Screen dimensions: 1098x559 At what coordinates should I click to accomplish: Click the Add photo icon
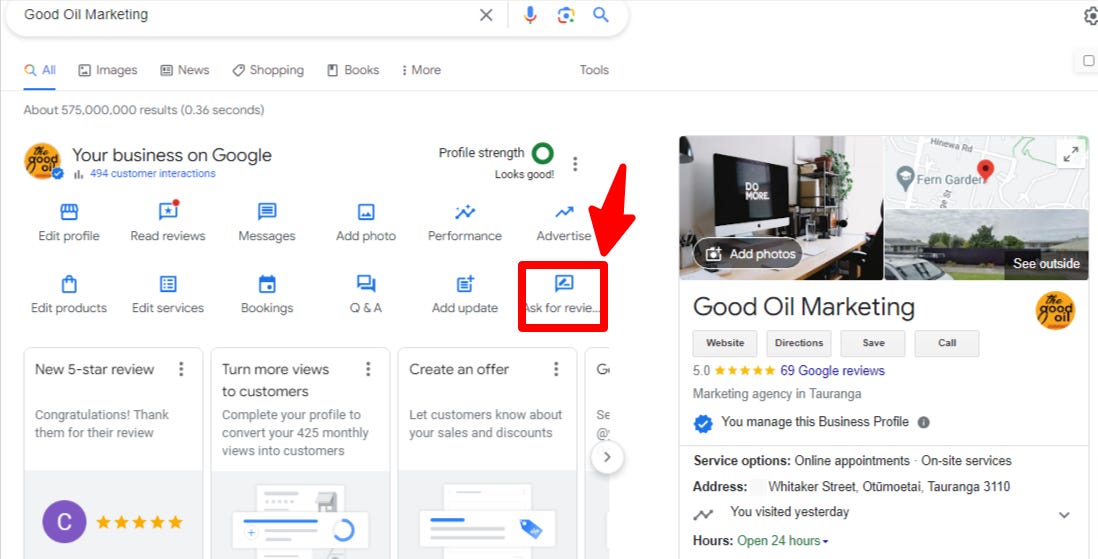[366, 212]
